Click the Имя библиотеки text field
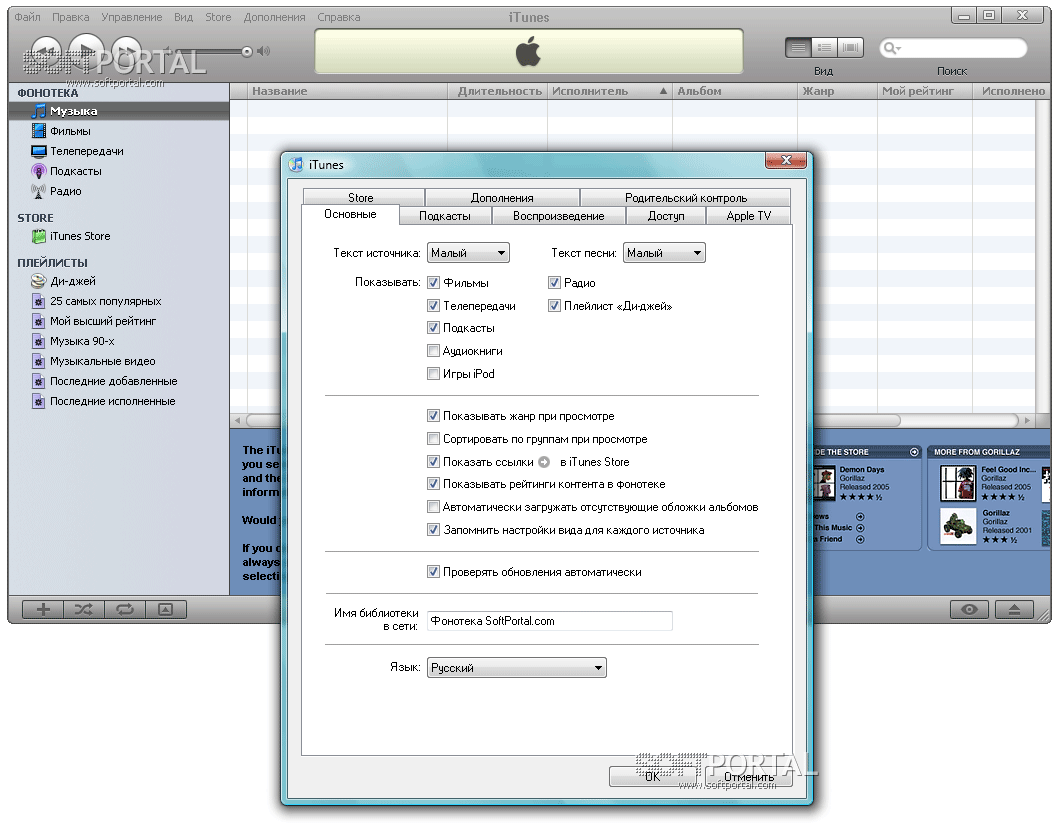 [x=550, y=621]
